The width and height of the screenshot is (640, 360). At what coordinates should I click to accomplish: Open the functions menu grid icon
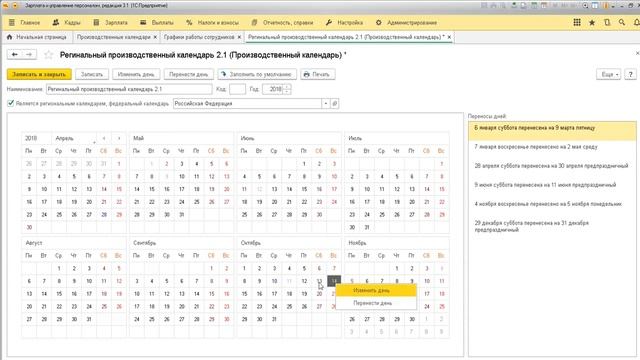pos(577,22)
